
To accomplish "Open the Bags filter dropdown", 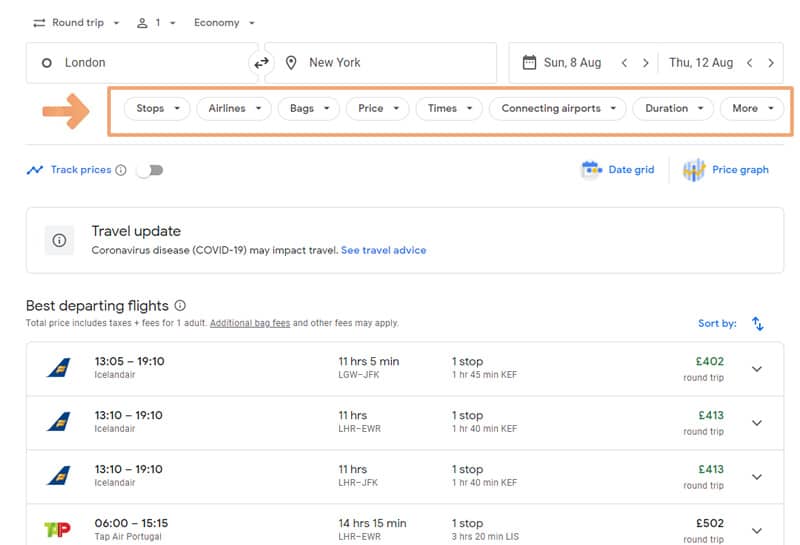I will [309, 109].
